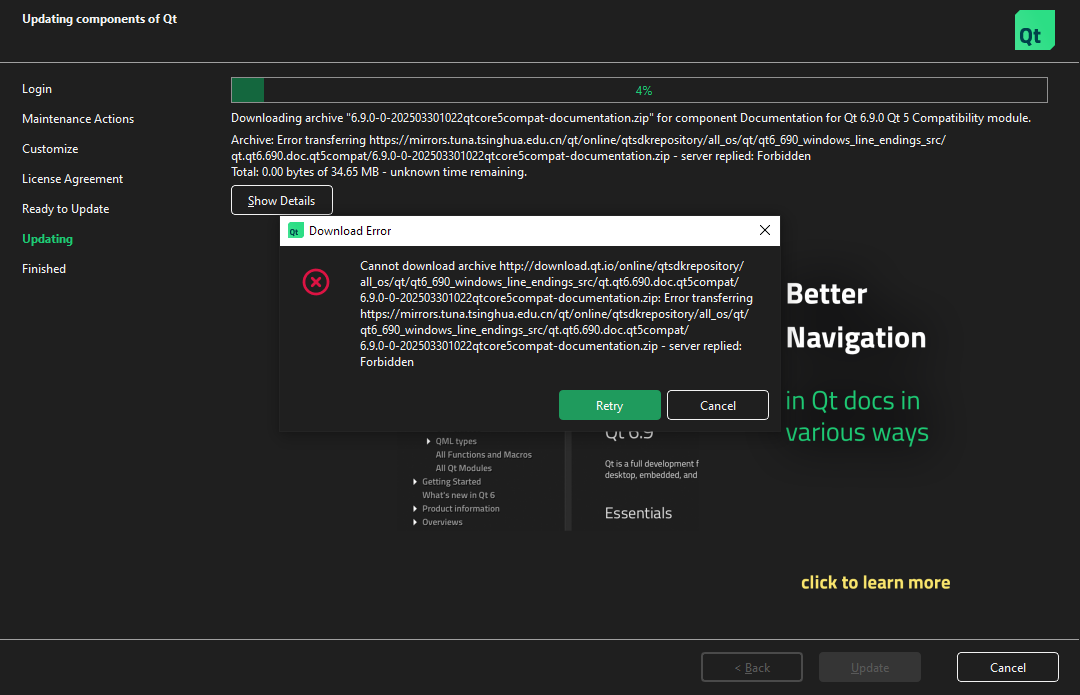Click the 4% progress bar
The width and height of the screenshot is (1080, 695).
click(x=639, y=90)
